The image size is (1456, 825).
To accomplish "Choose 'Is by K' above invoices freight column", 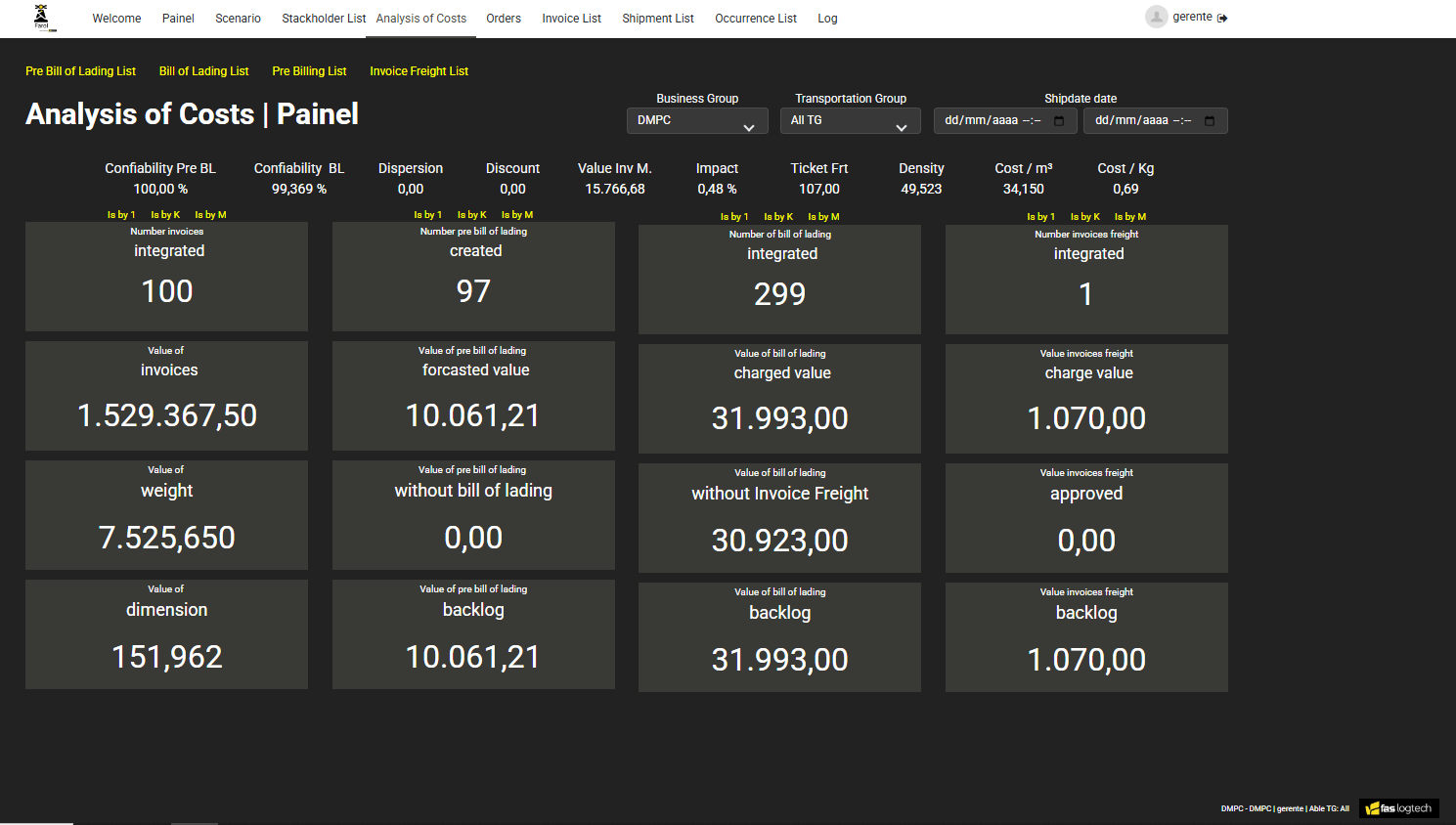I will (x=1084, y=217).
